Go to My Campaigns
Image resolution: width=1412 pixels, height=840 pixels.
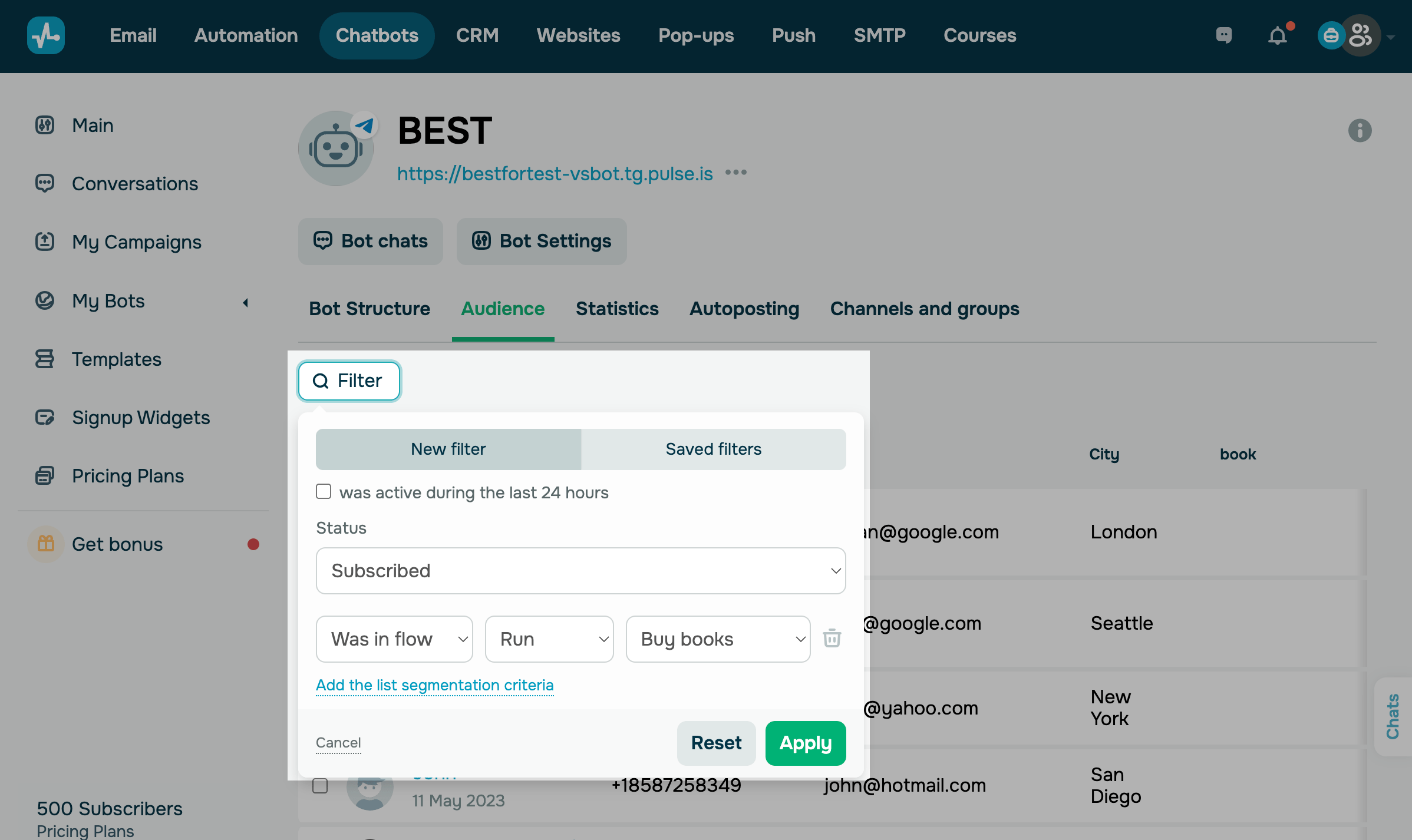(137, 242)
